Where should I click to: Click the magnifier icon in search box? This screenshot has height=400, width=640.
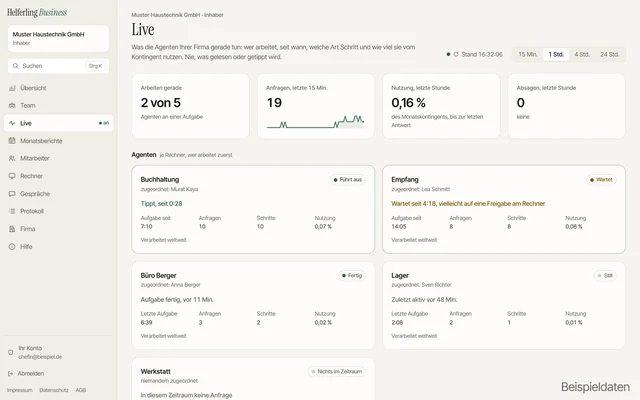[x=16, y=66]
